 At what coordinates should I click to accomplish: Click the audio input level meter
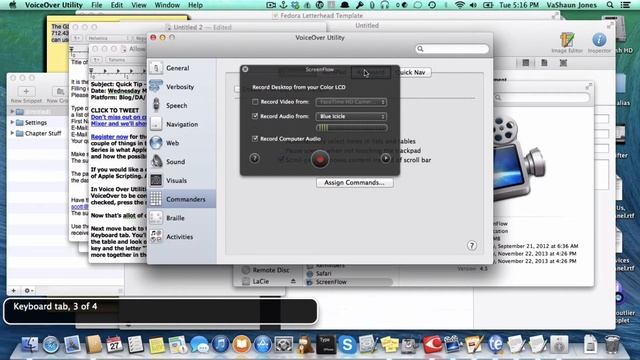click(x=351, y=128)
